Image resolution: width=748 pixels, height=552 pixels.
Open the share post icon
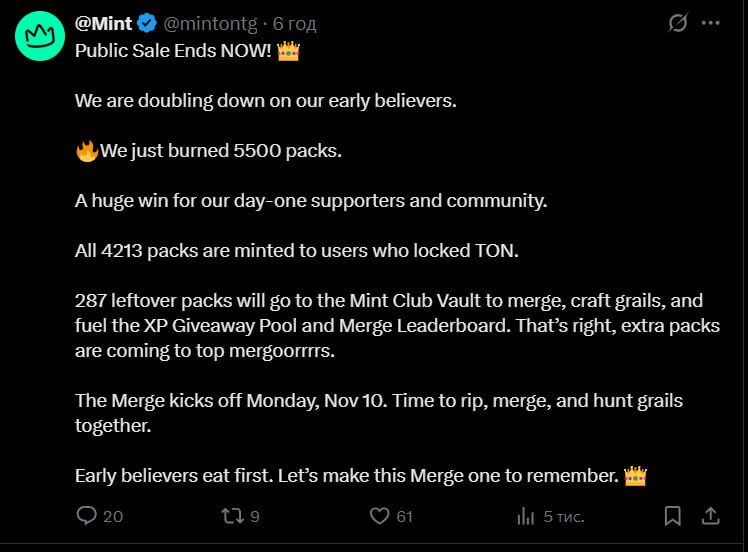[x=710, y=516]
